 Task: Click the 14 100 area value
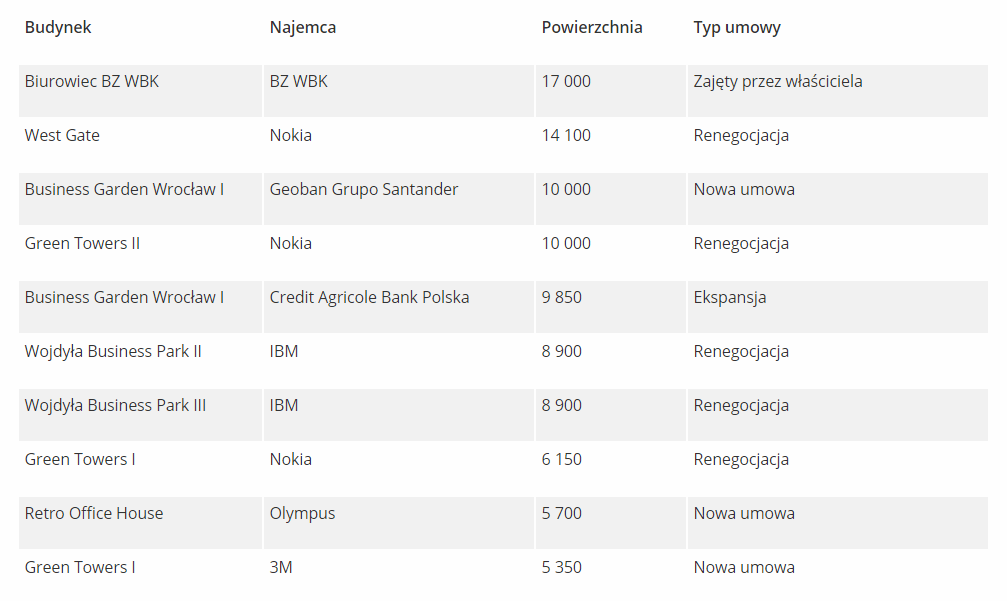(x=566, y=136)
